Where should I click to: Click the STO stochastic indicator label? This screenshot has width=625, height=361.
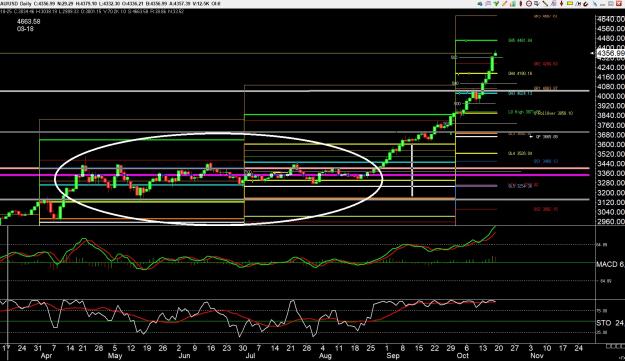coord(603,322)
